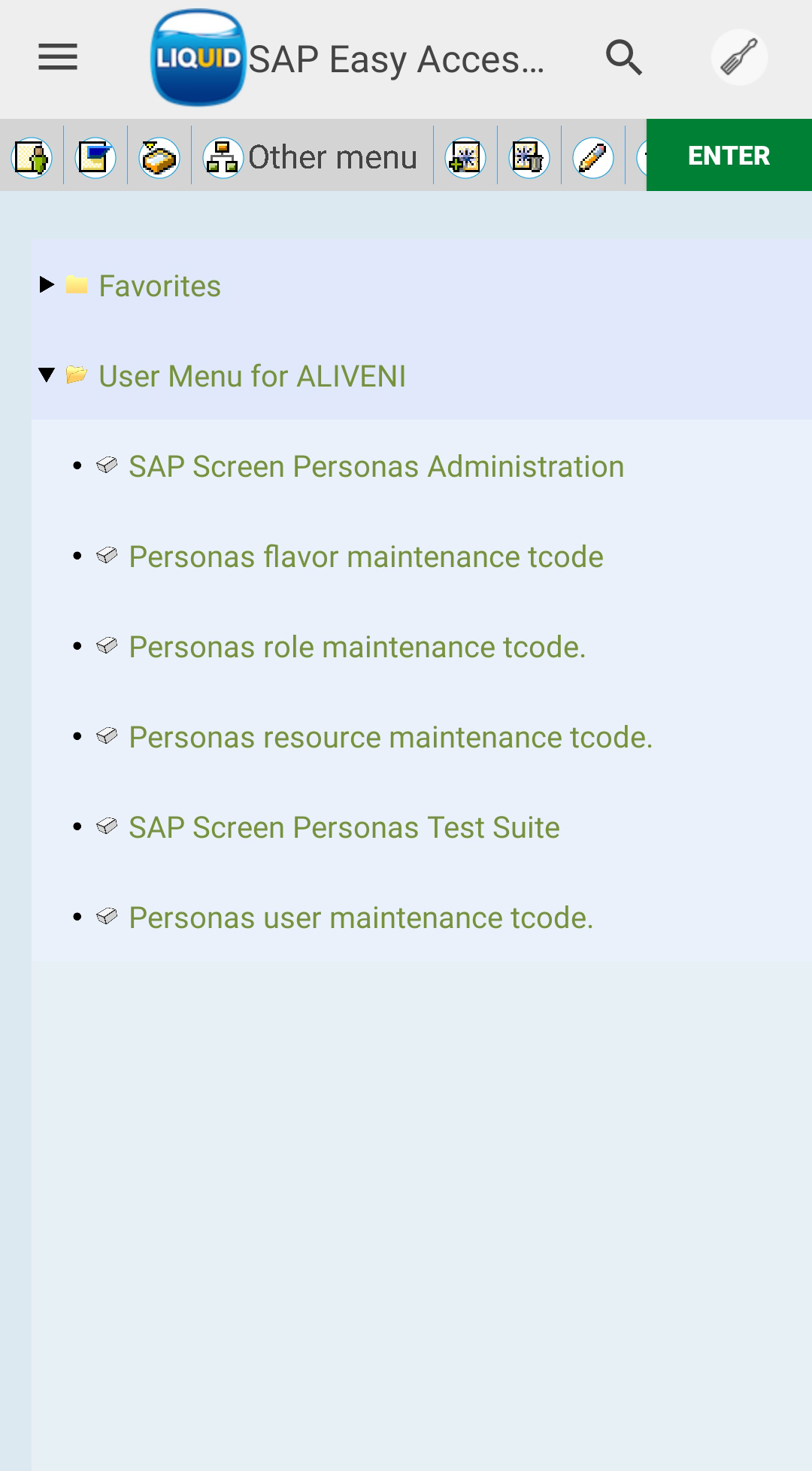
Task: Launch SAP Screen Personas Test Suite
Action: click(x=344, y=828)
